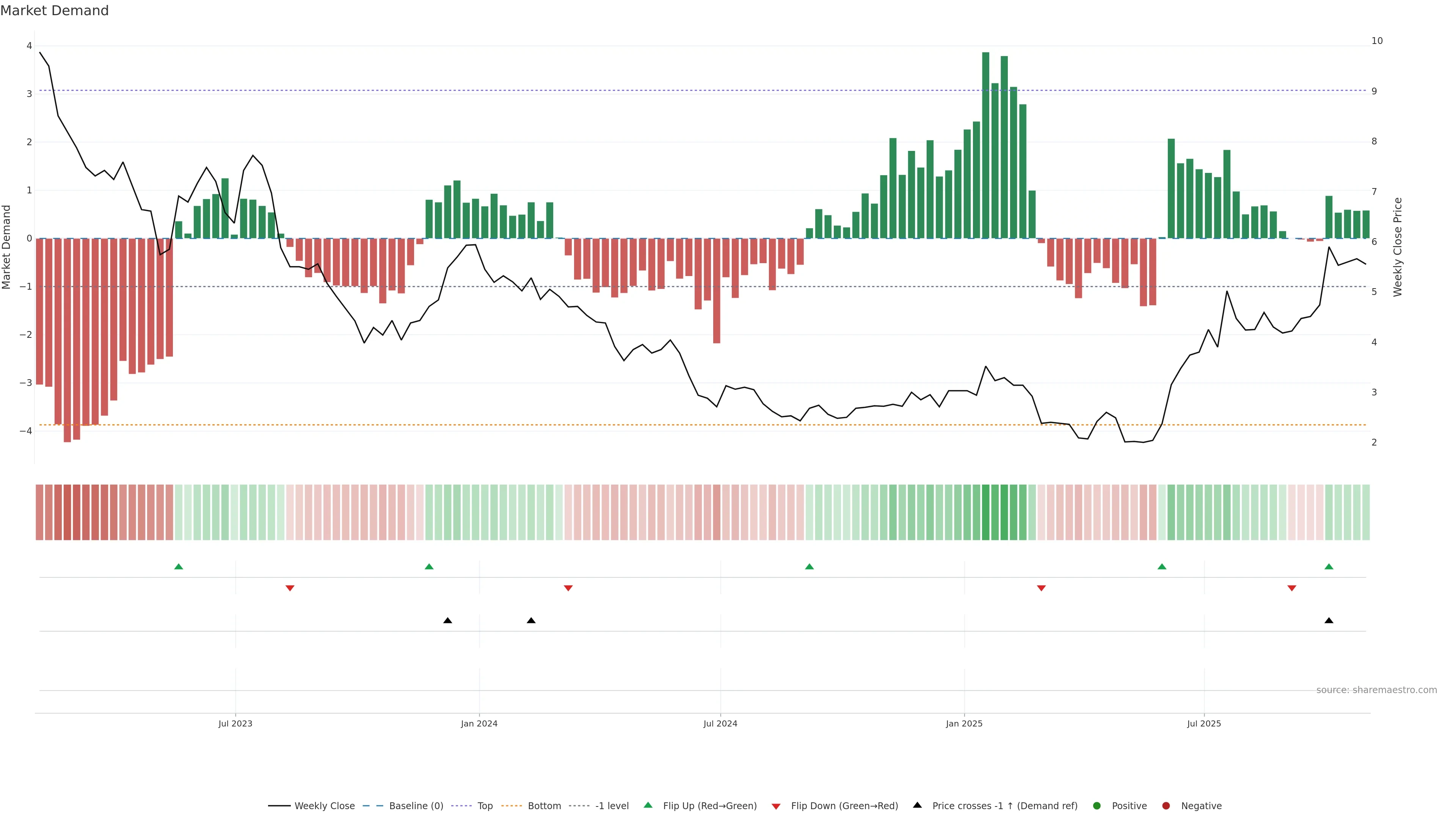
Task: Click the leftmost green Flip Up triangle marker
Action: (179, 566)
